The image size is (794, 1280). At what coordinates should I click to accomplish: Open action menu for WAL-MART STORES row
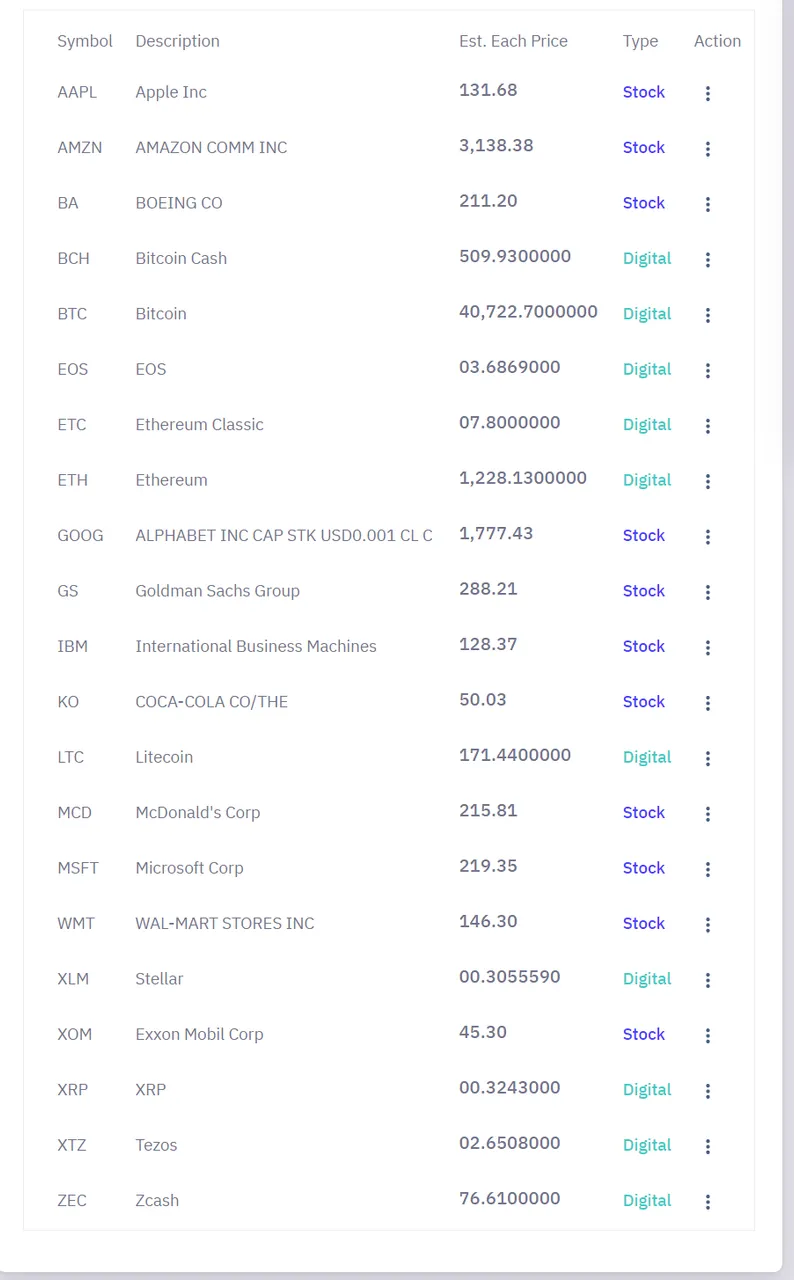tap(708, 926)
